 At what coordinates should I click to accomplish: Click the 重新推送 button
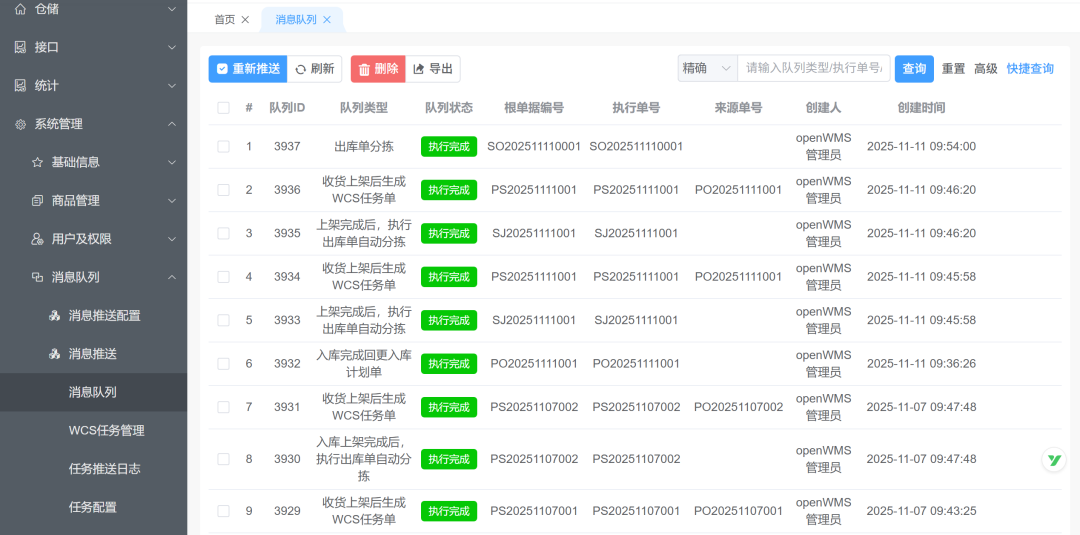click(x=248, y=69)
